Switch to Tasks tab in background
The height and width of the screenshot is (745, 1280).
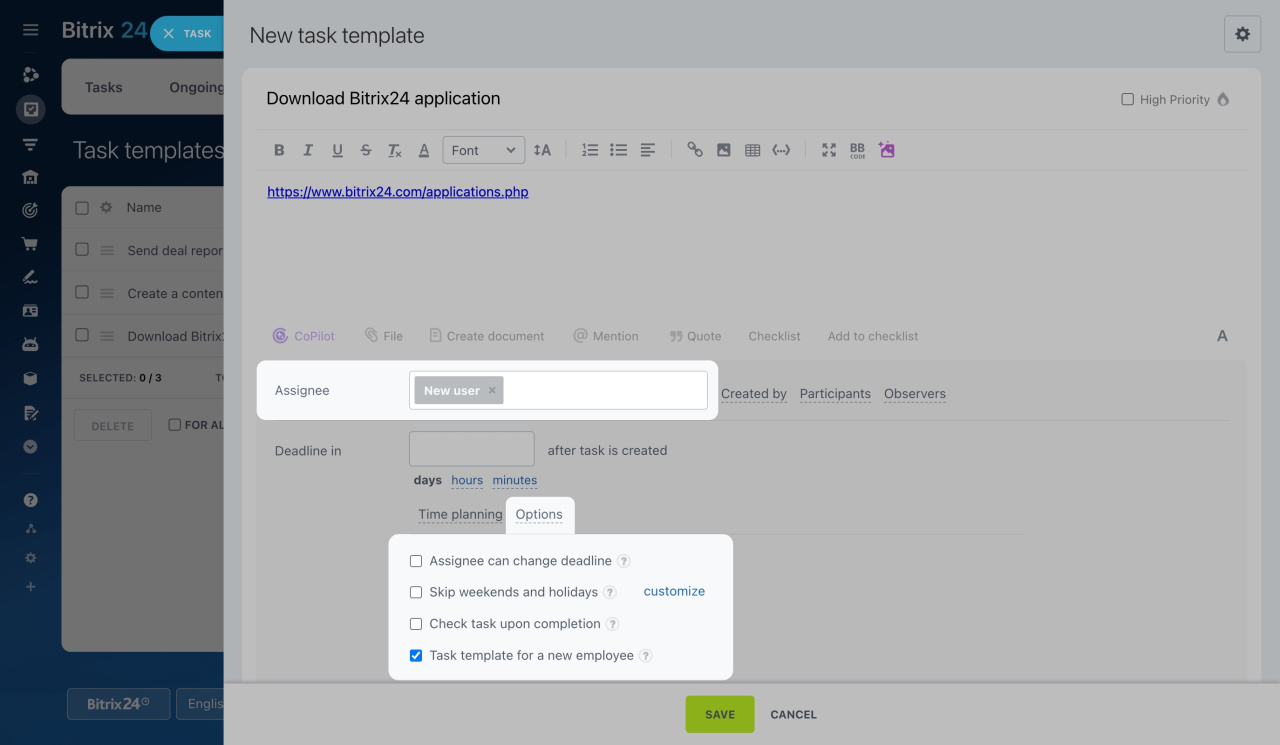click(x=103, y=87)
